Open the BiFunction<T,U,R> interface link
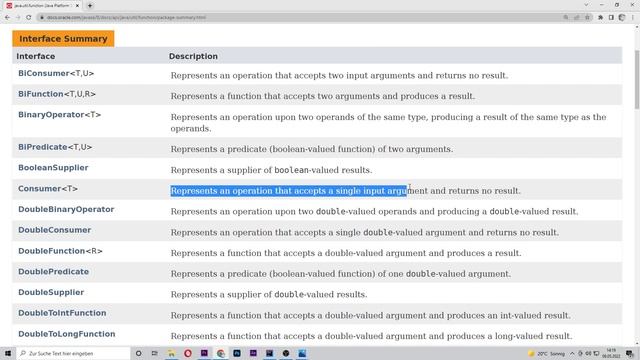 pyautogui.click(x=57, y=94)
